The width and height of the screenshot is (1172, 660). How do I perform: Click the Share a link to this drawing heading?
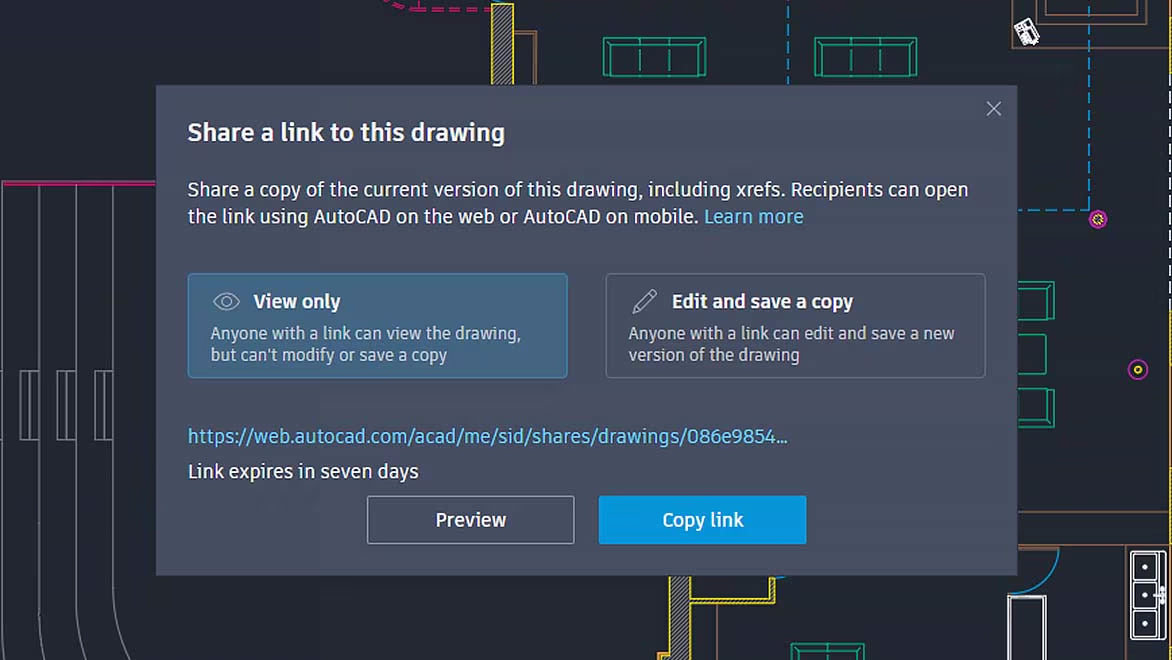pos(346,132)
